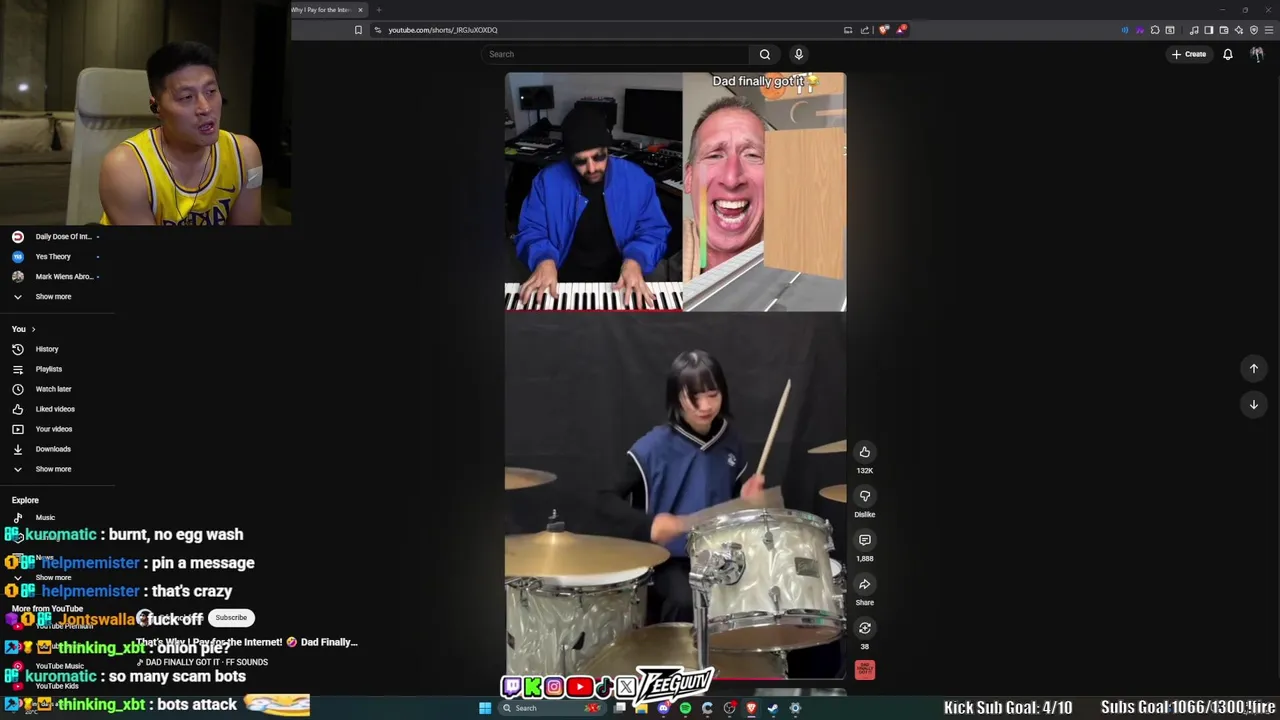This screenshot has height=720, width=1280.
Task: Open Music under Explore
Action: point(45,518)
